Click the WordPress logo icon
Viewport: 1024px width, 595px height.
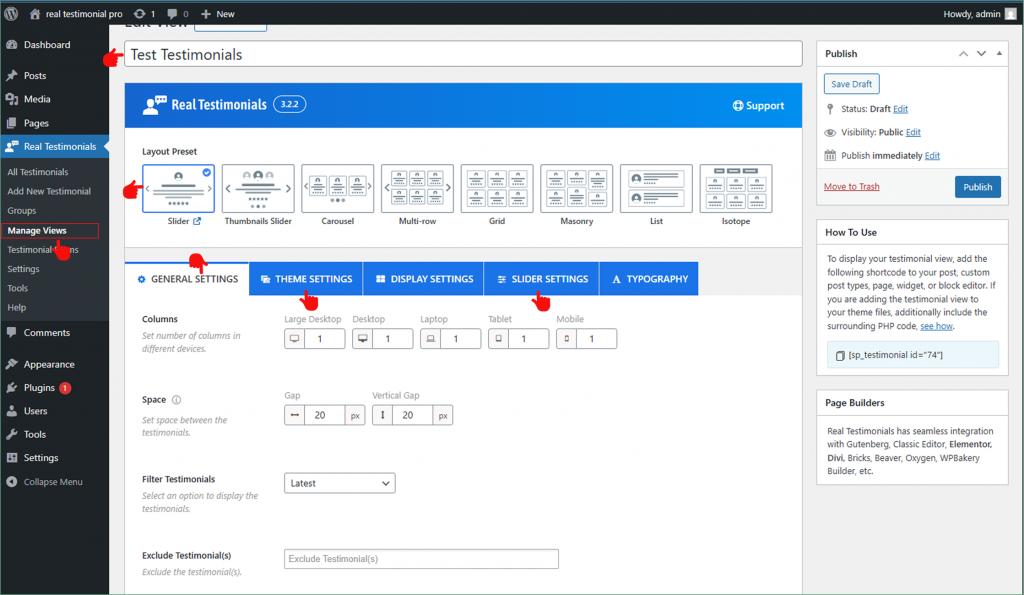point(11,14)
